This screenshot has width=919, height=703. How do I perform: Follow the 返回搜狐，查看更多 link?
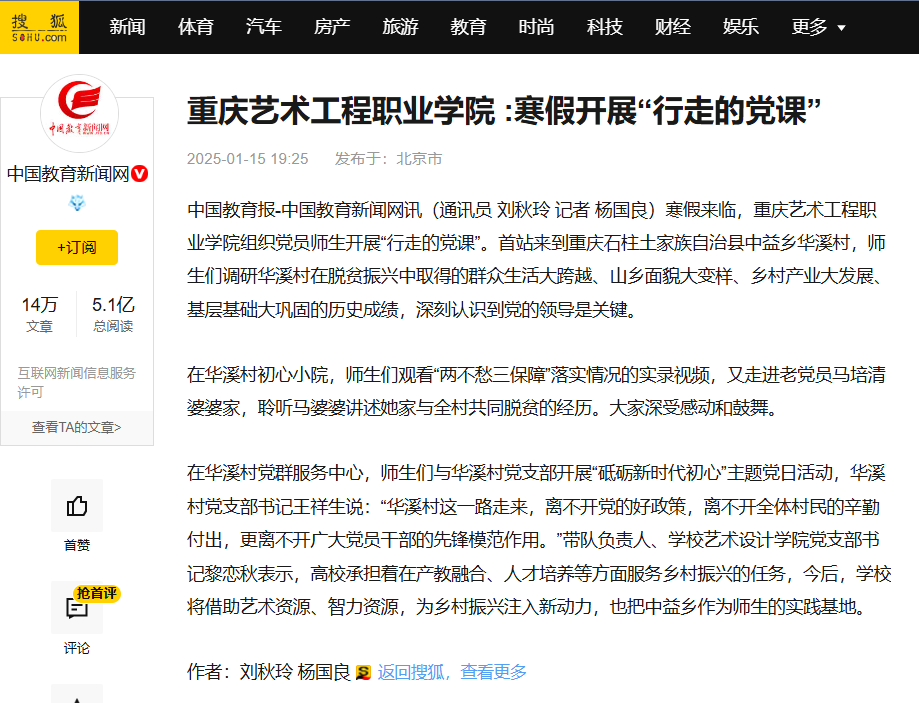point(452,672)
